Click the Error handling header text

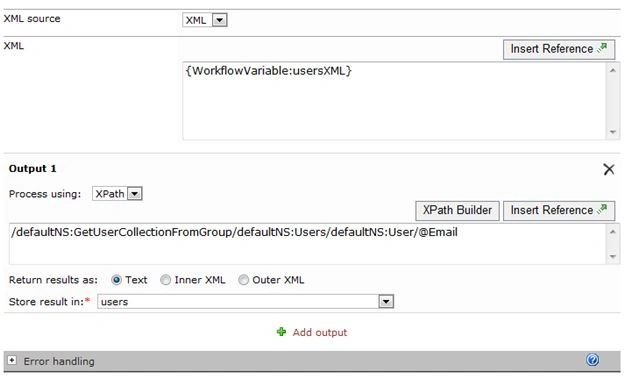(59, 361)
